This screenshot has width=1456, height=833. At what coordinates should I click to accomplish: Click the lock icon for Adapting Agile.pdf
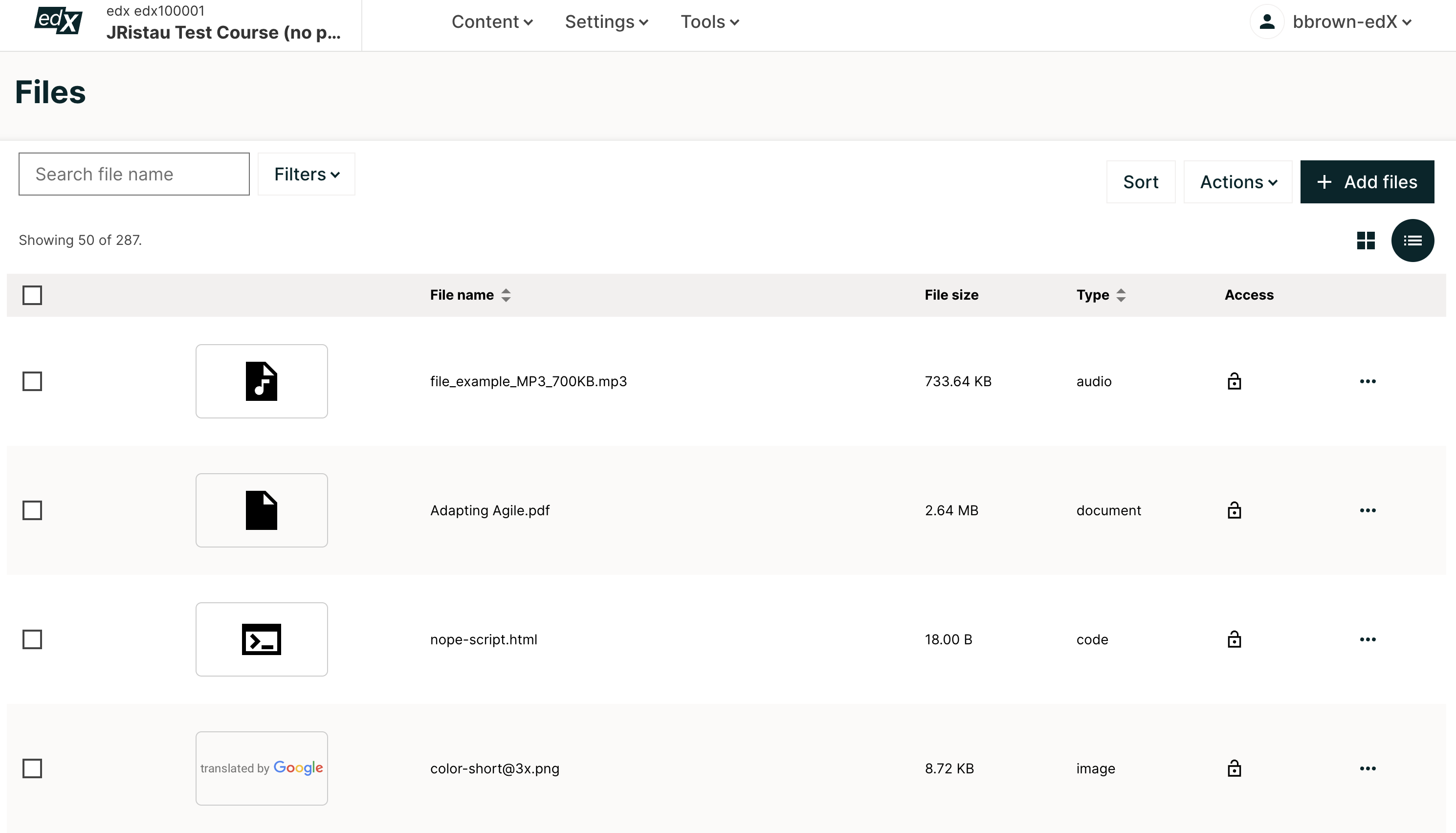[1234, 510]
